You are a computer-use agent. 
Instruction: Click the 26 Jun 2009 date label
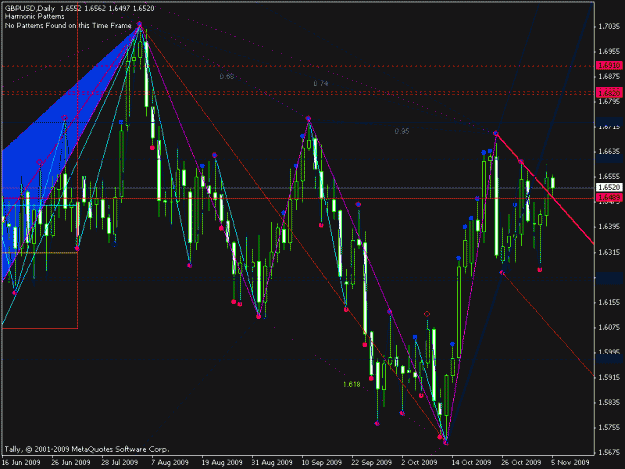point(71,463)
